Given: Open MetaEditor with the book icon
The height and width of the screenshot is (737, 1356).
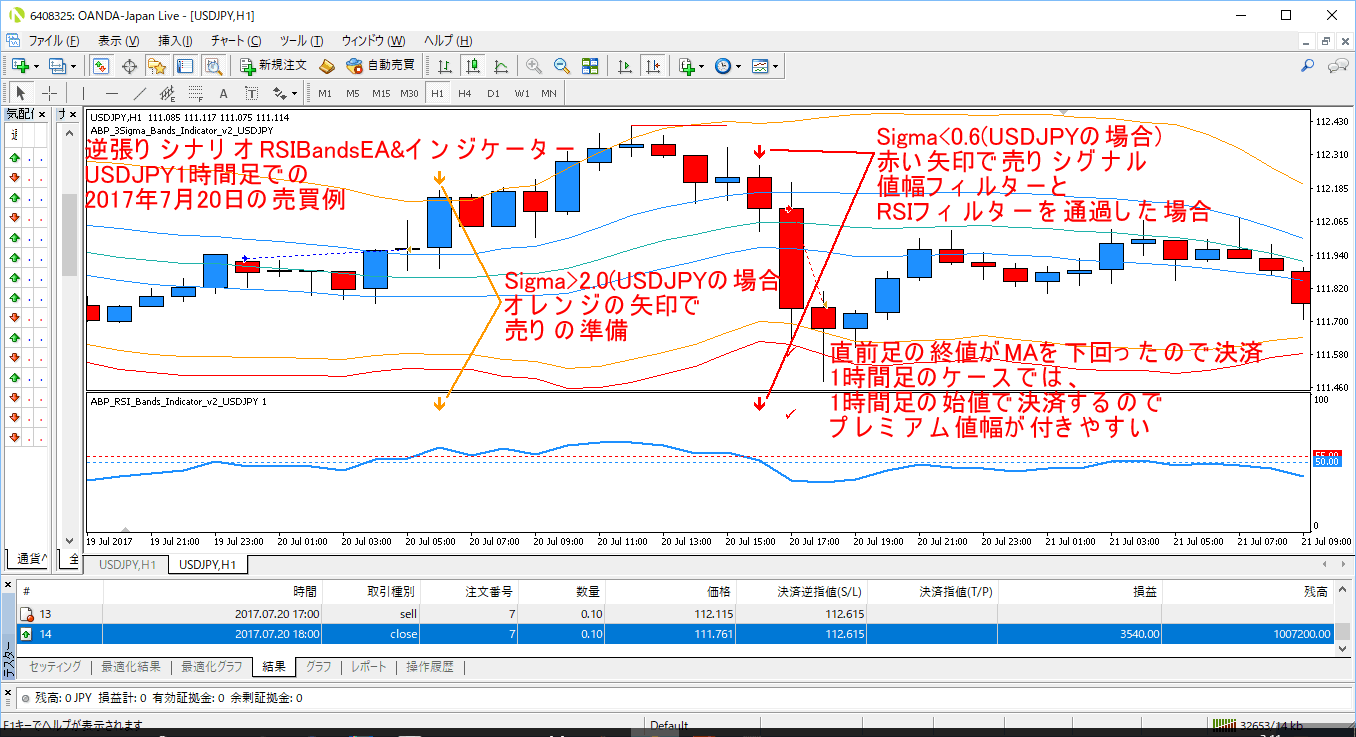Looking at the screenshot, I should pos(327,66).
